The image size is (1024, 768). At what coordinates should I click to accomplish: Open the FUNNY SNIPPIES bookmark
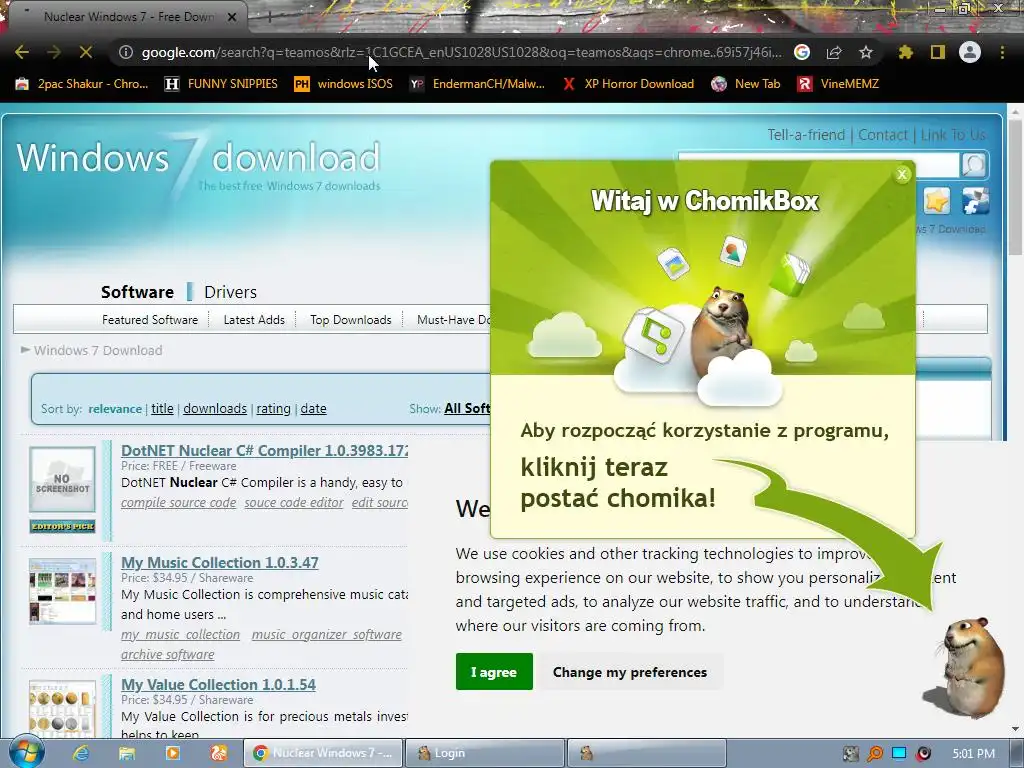(x=221, y=84)
